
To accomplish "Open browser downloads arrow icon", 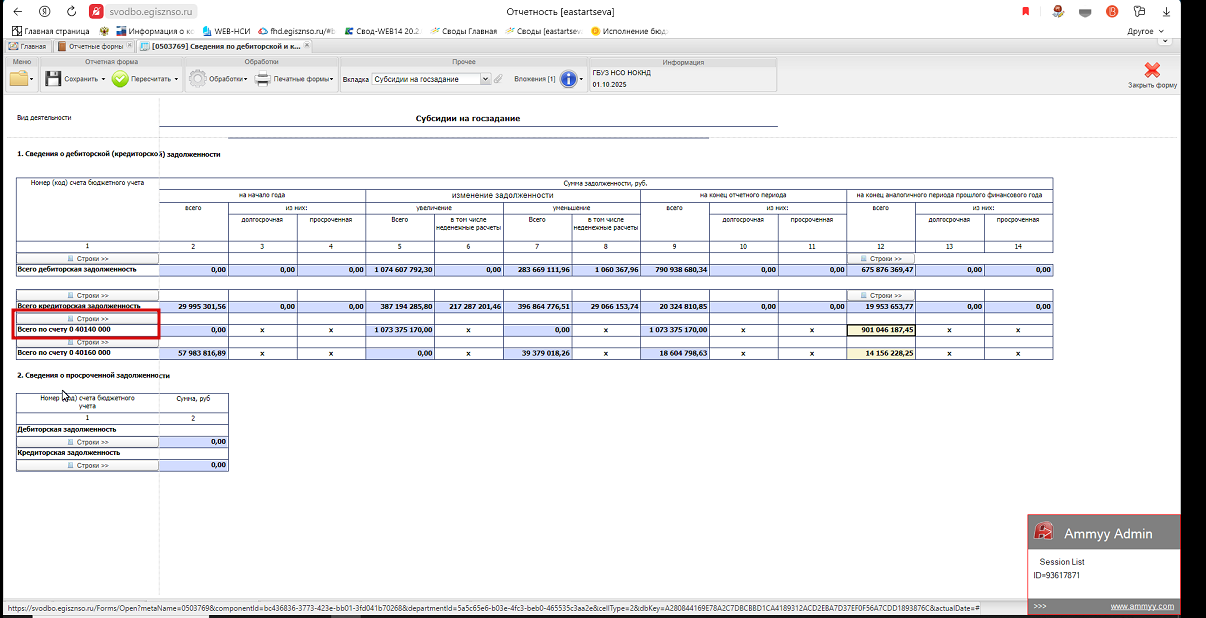I will (1165, 11).
